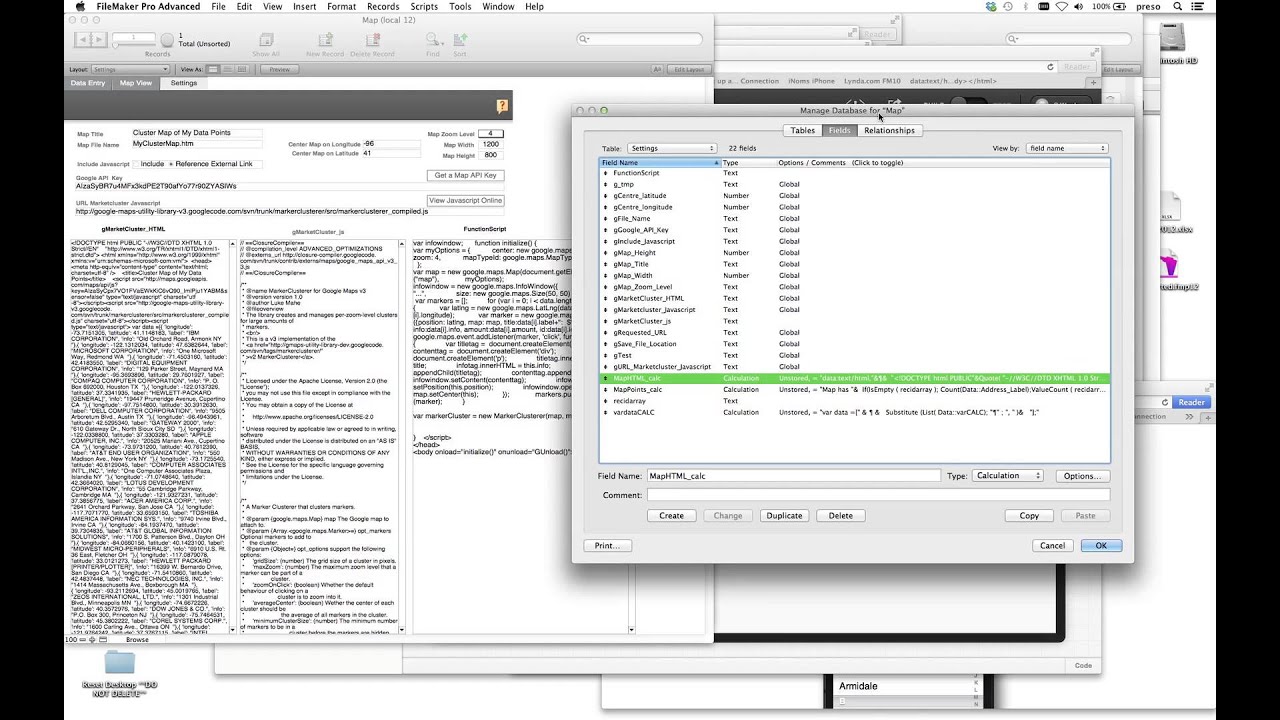Click Cancel in Manage Database dialog
Screen dimensions: 1280x720
pos(1052,546)
